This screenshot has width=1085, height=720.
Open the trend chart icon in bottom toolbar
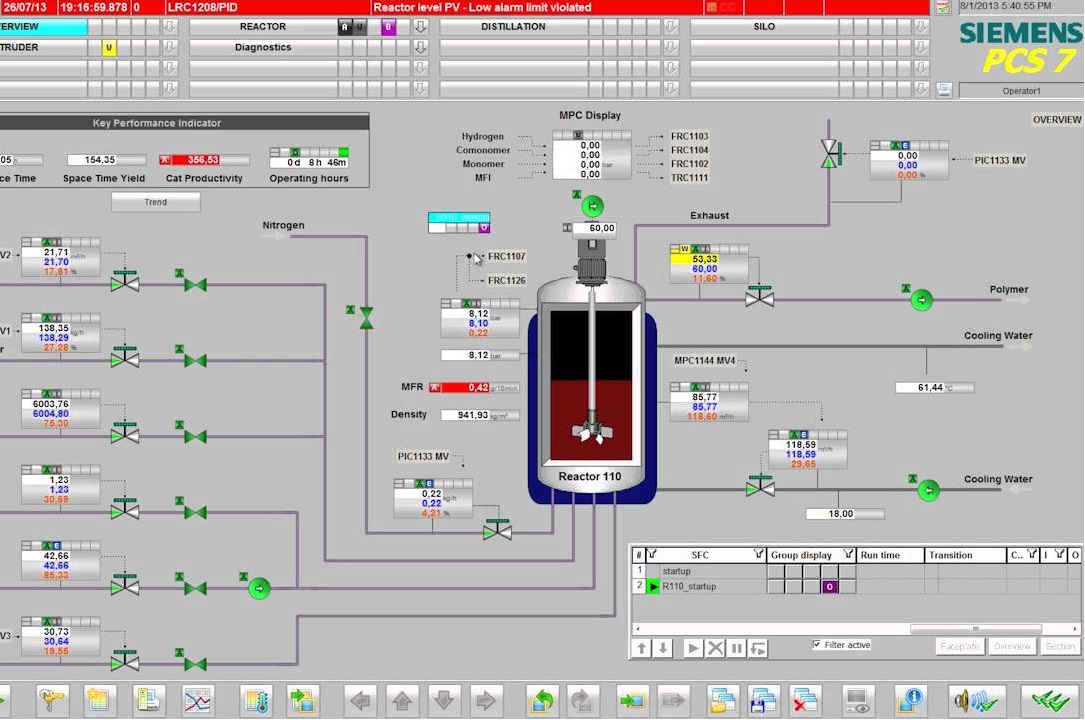pyautogui.click(x=198, y=700)
